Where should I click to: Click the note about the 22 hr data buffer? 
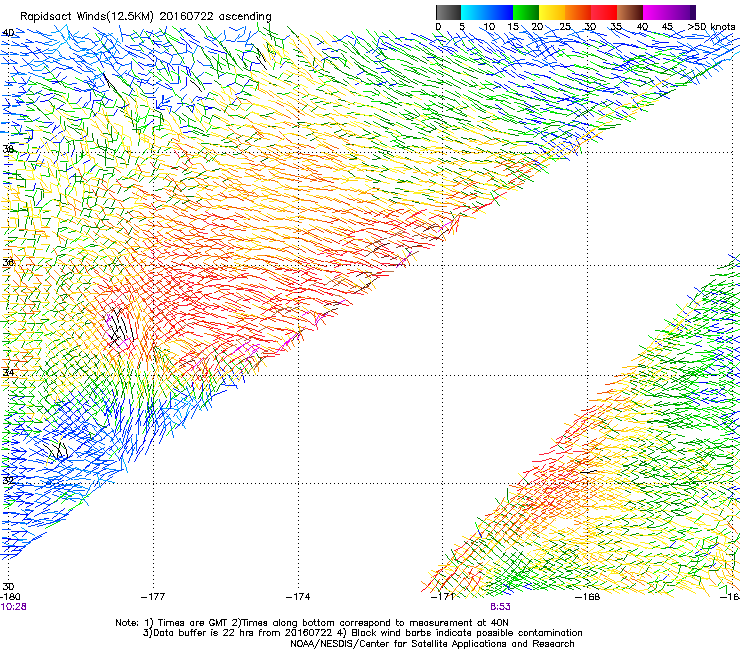[x=362, y=633]
